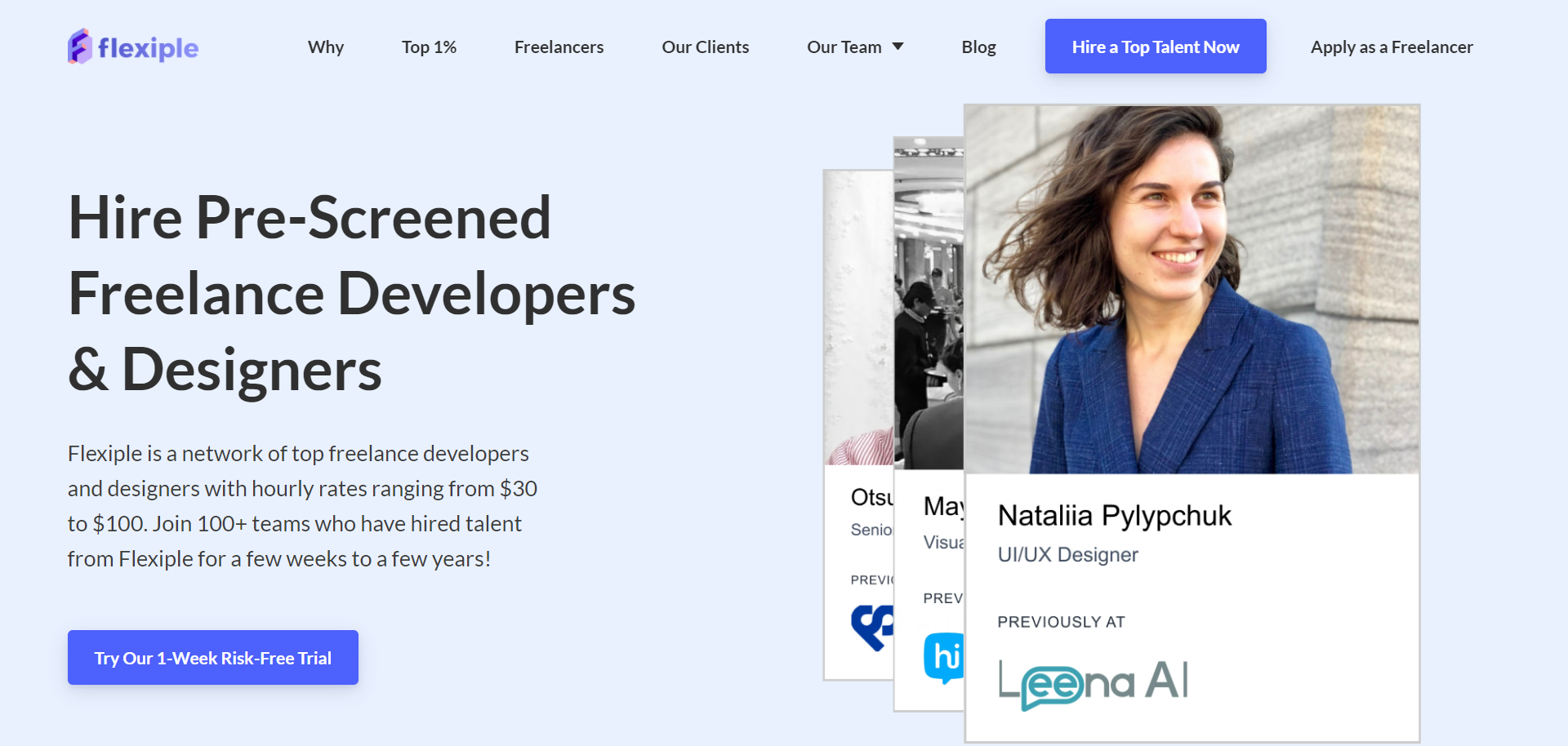Click the blue hi chat-bubble logo
Image resolution: width=1568 pixels, height=746 pixels.
point(944,656)
